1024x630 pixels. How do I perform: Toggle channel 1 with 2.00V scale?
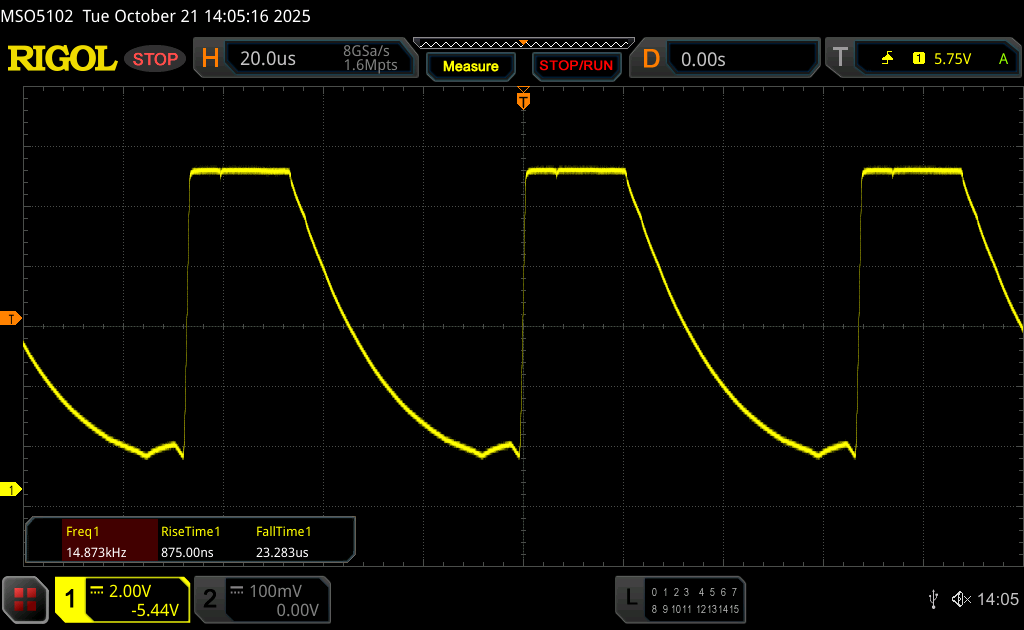[x=122, y=599]
